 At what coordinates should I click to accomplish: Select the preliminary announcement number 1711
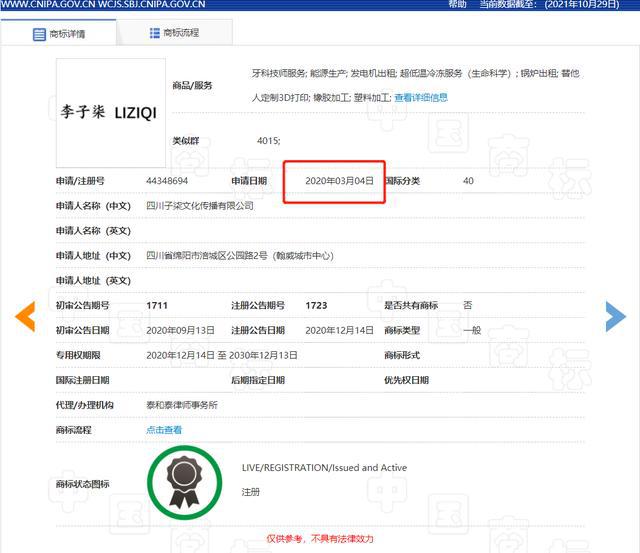[x=157, y=305]
